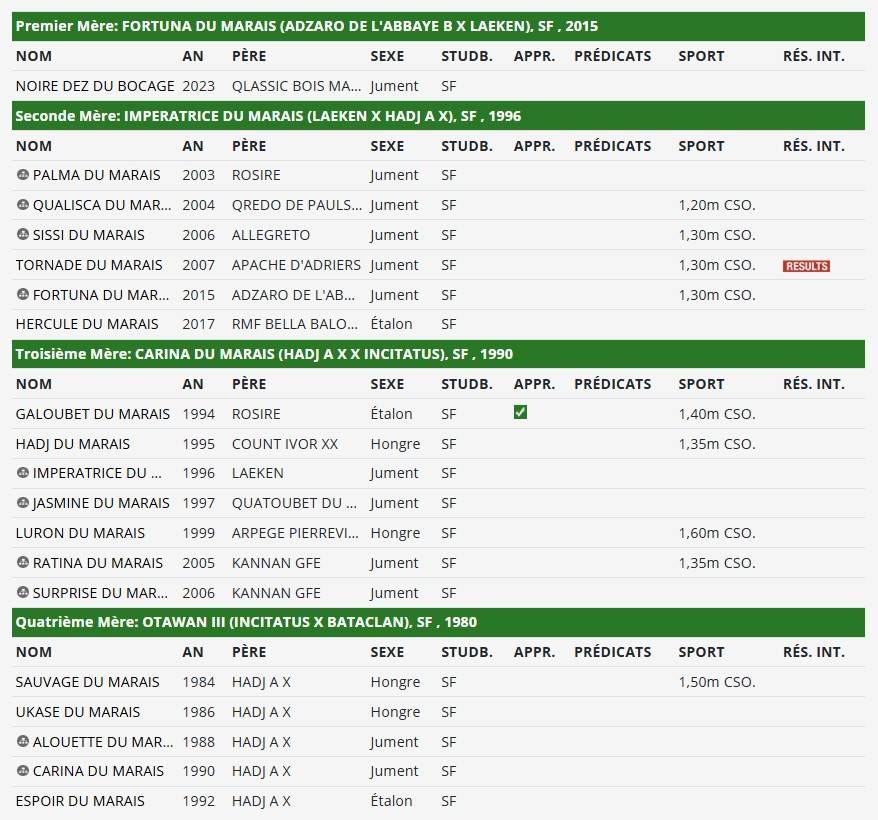Viewport: 878px width, 820px height.
Task: Click year 2023 in Noire Dez row
Action: pos(198,86)
